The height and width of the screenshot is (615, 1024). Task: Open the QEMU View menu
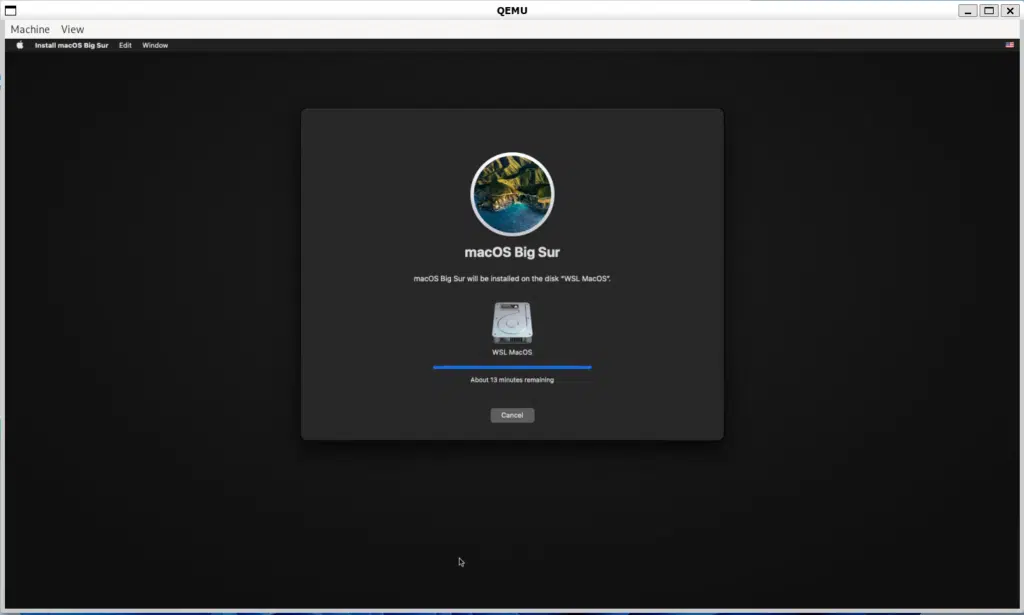72,29
